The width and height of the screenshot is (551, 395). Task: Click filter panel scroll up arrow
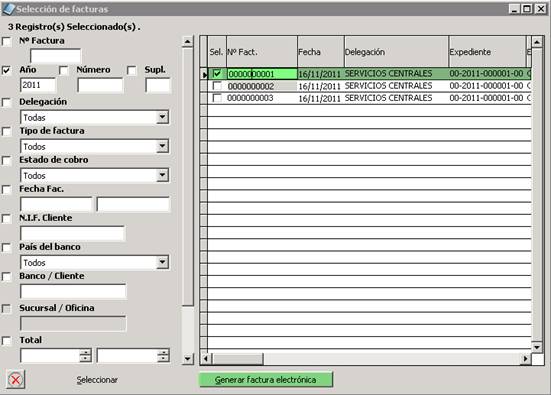[x=188, y=41]
